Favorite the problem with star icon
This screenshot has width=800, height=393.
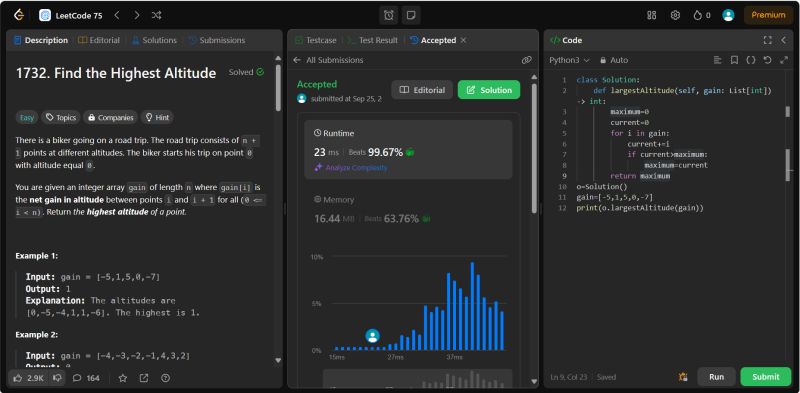(123, 378)
